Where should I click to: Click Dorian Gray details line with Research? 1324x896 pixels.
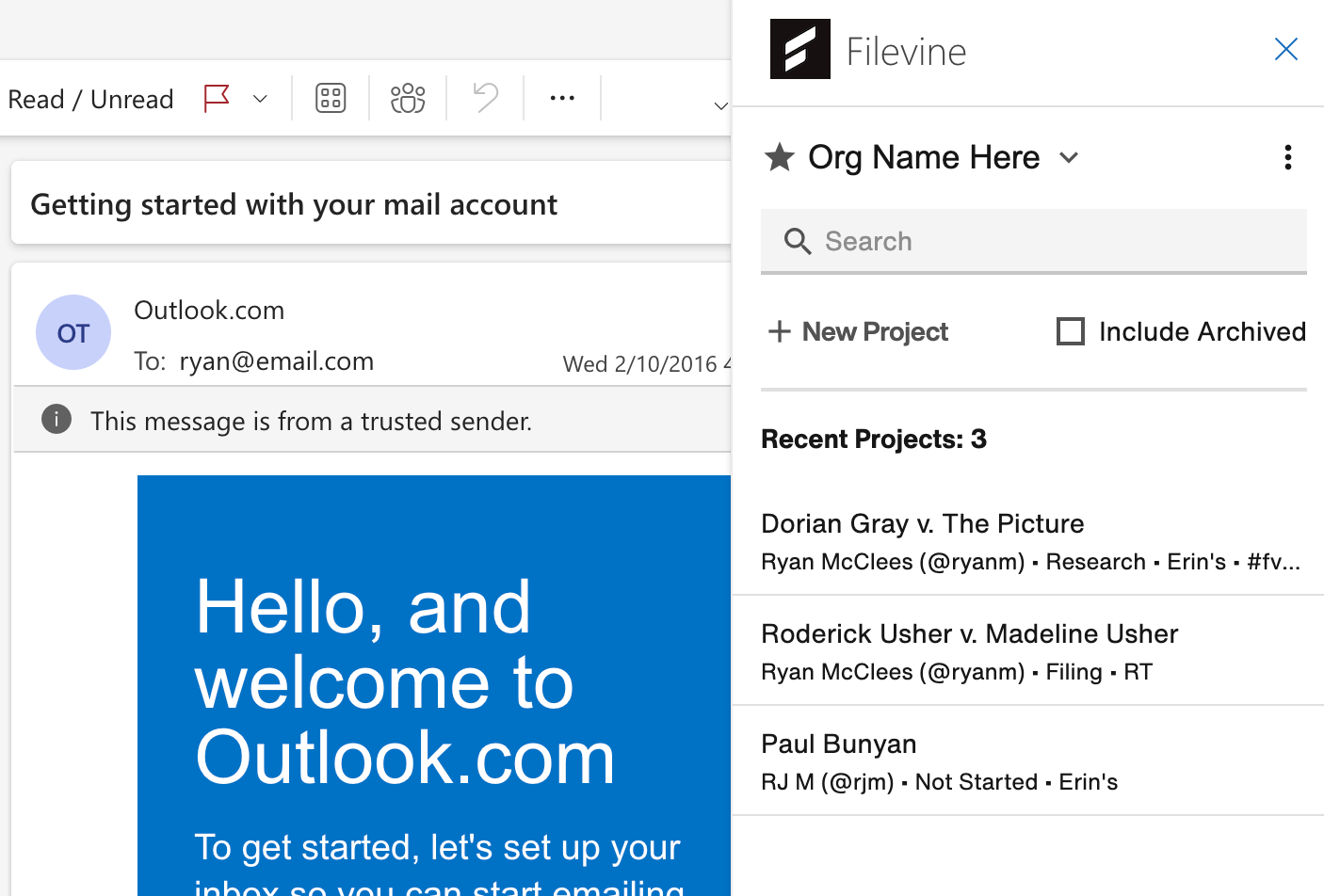pos(1031,562)
